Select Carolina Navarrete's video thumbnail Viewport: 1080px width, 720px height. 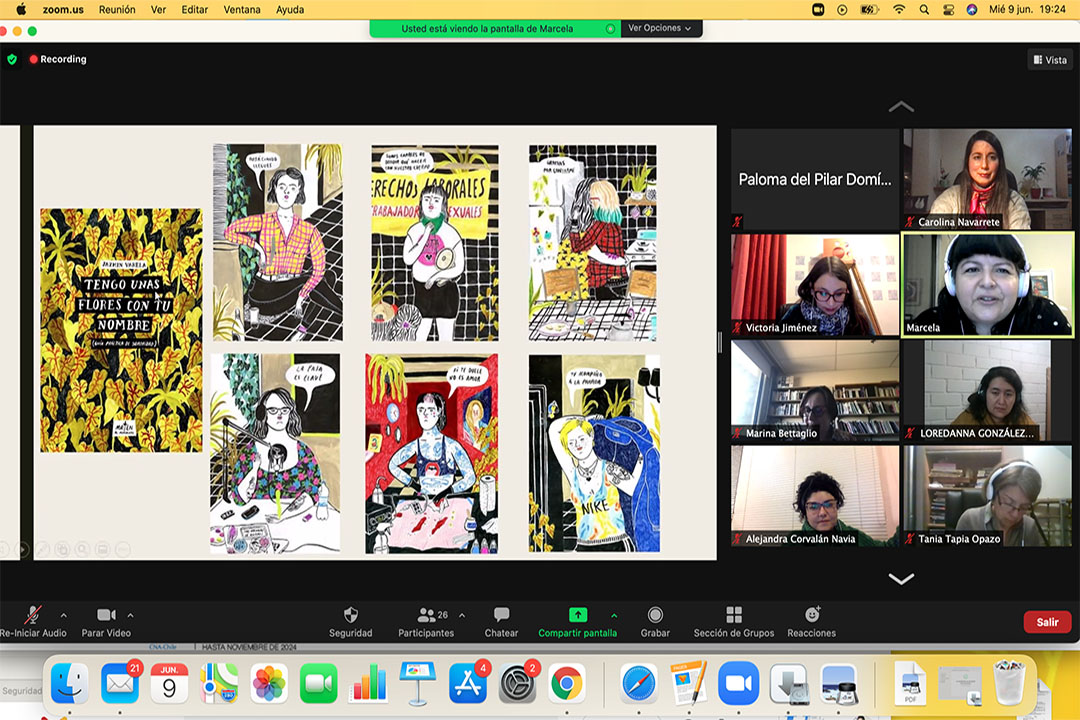click(x=987, y=179)
